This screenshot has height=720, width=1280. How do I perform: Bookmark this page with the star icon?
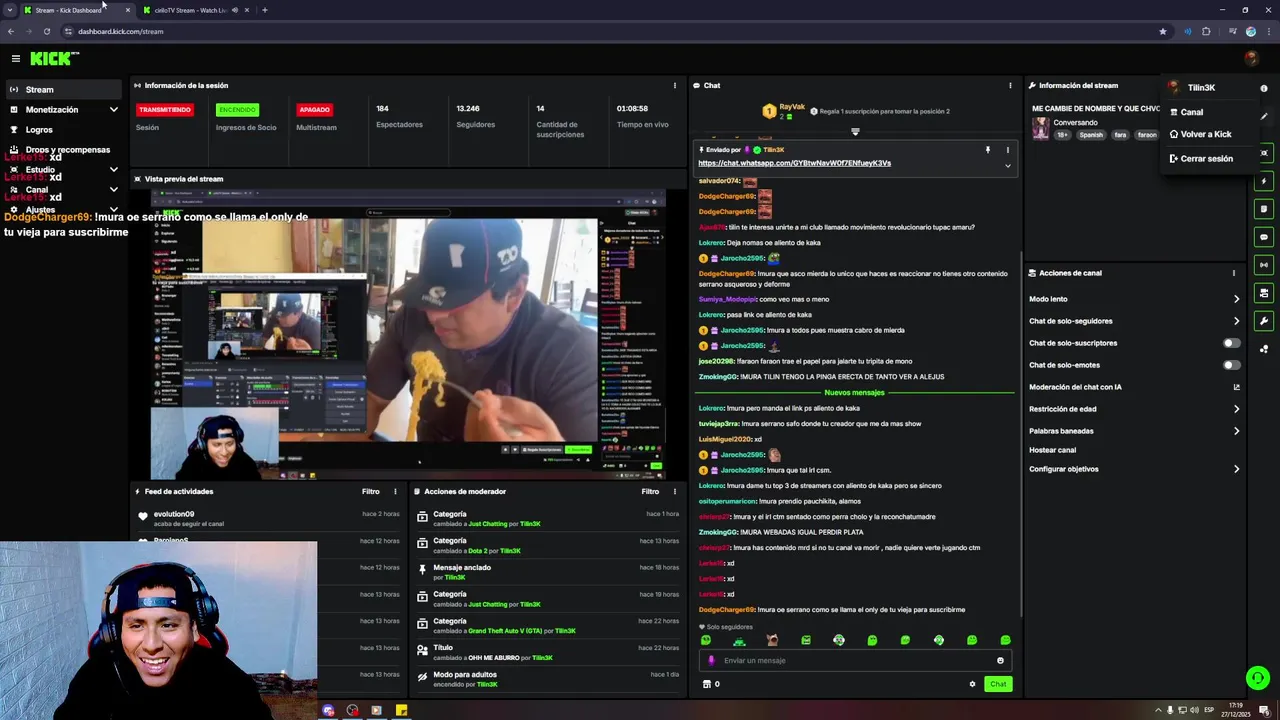pos(1162,31)
